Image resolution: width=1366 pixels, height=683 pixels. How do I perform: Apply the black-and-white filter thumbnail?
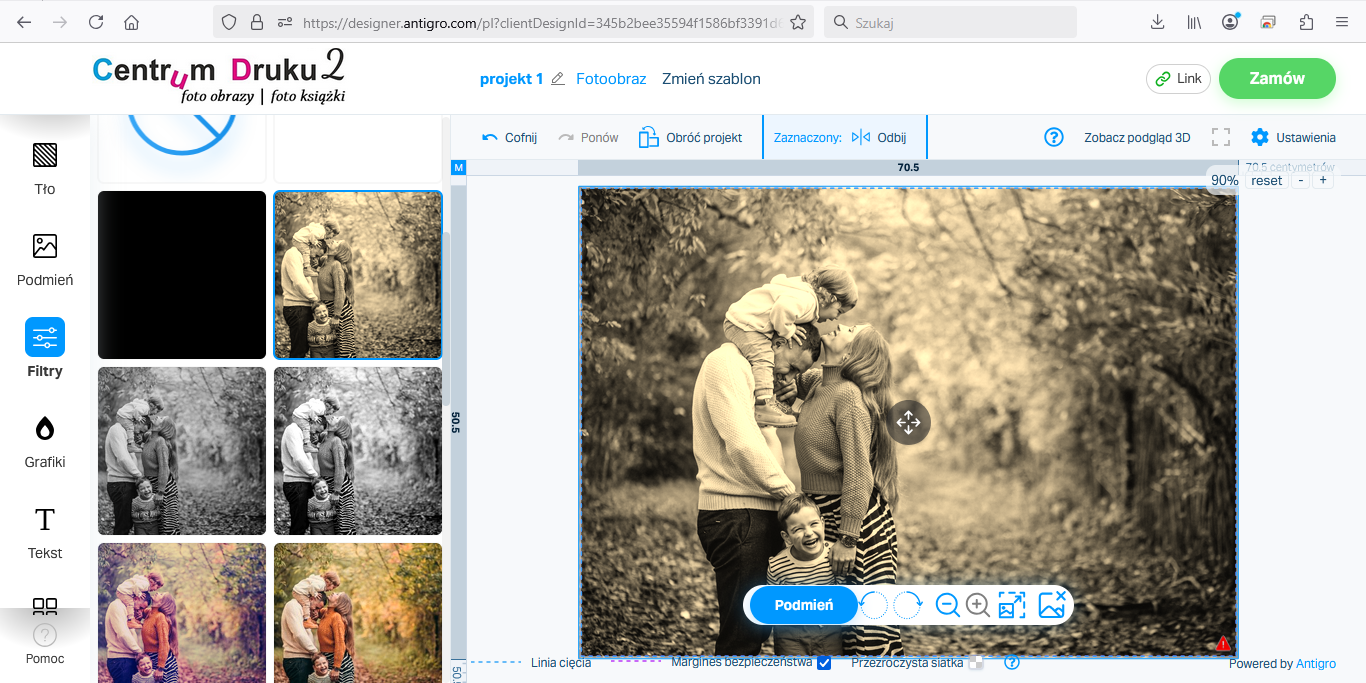[x=182, y=451]
